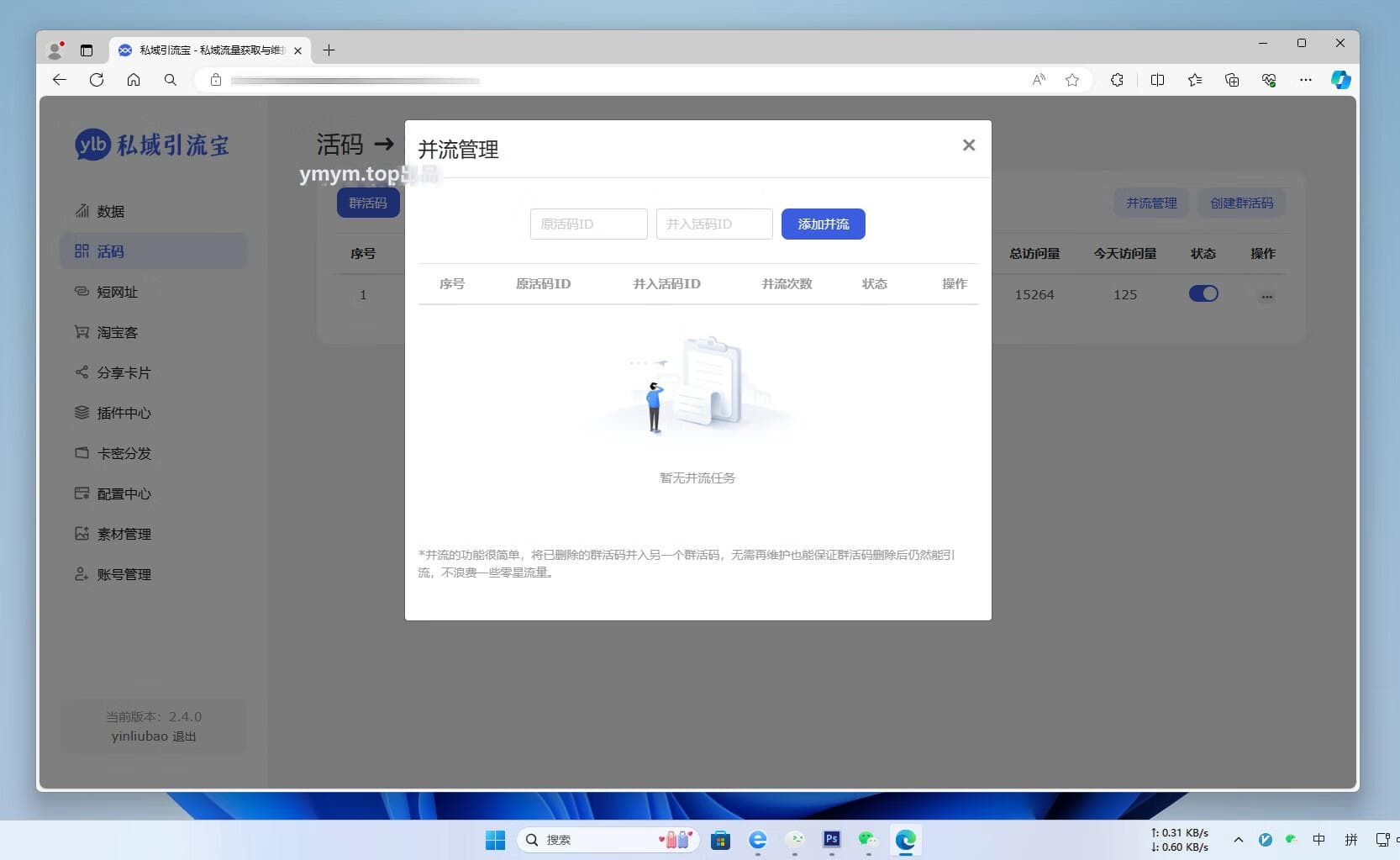Viewport: 1400px width, 860px height.
Task: Click the taskbar search box
Action: [608, 840]
